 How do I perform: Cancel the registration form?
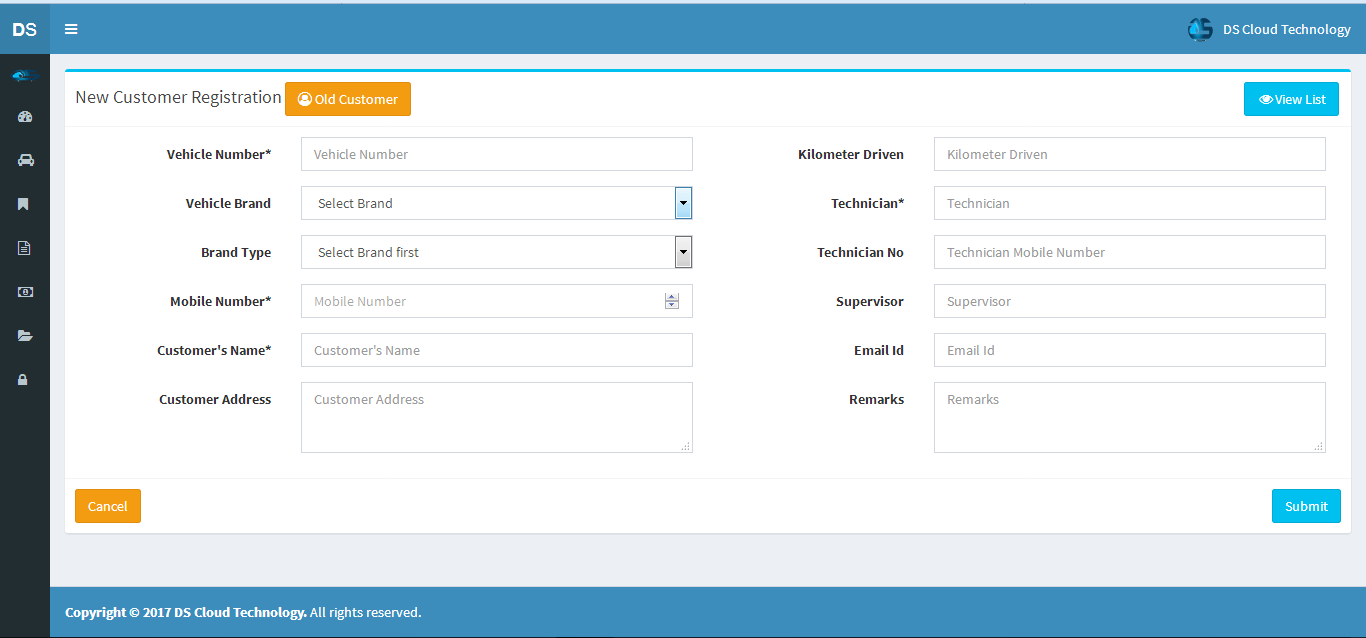[107, 506]
